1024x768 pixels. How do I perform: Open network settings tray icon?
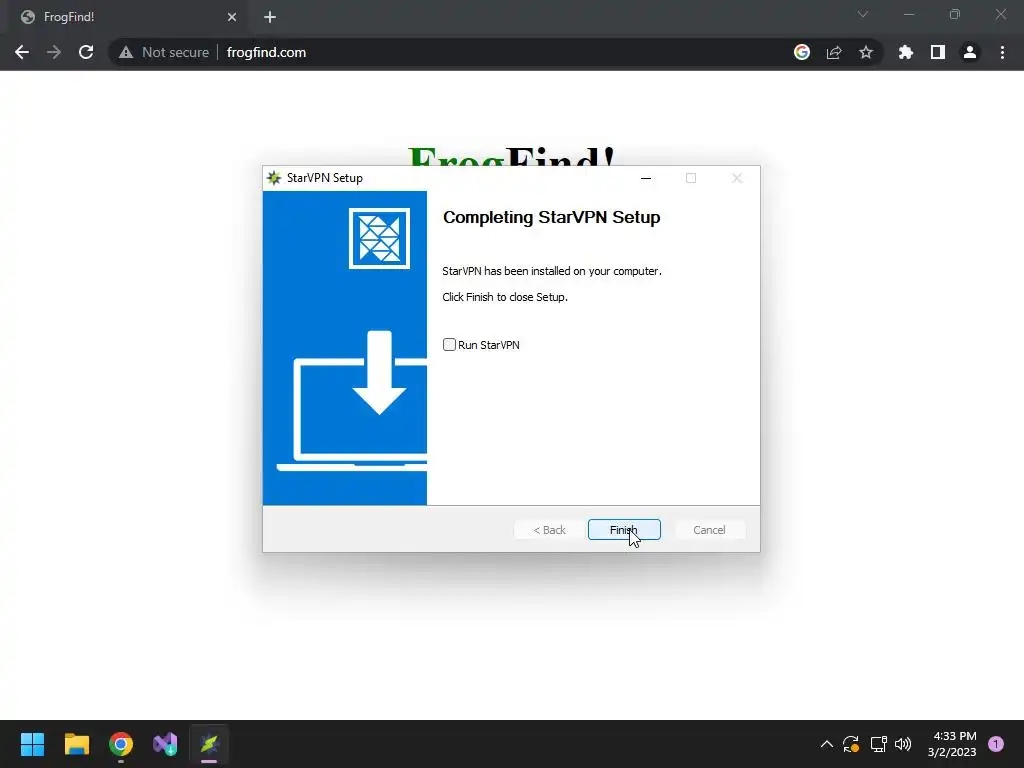coord(878,744)
